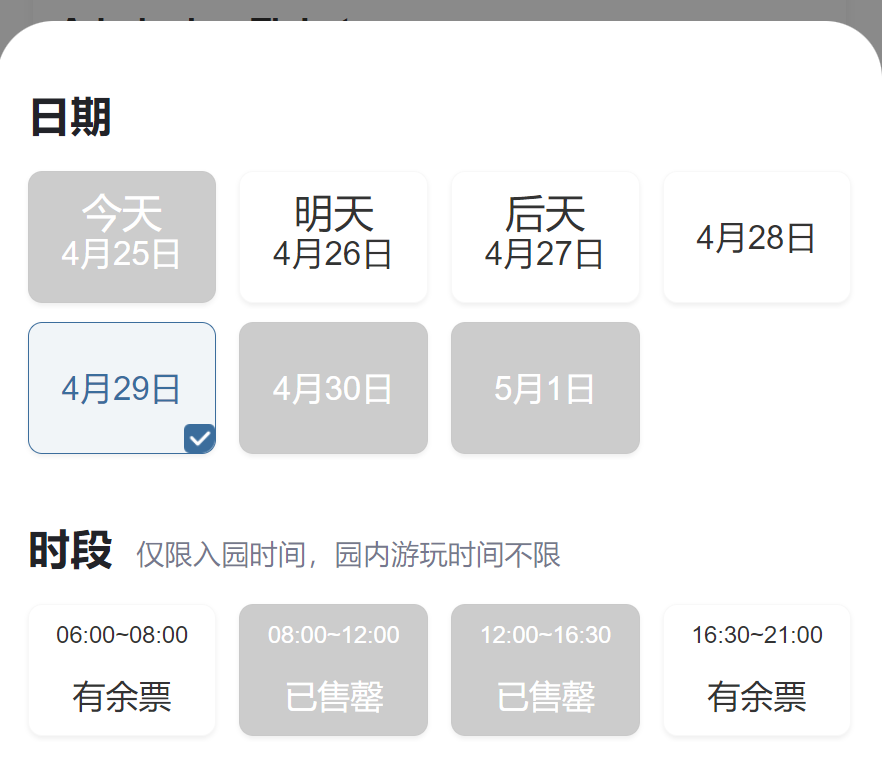The image size is (882, 781).
Task: Choose the 4月28日 date option
Action: (756, 236)
